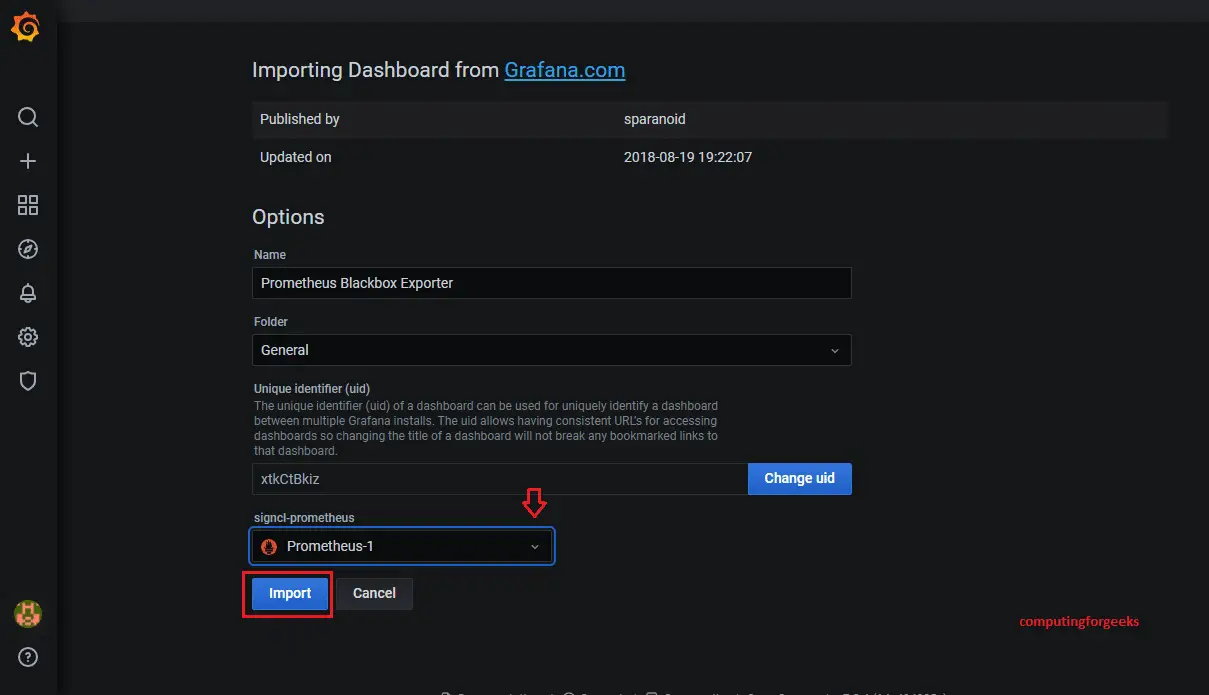This screenshot has height=695, width=1209.
Task: Open the user avatar in sidebar
Action: click(27, 614)
